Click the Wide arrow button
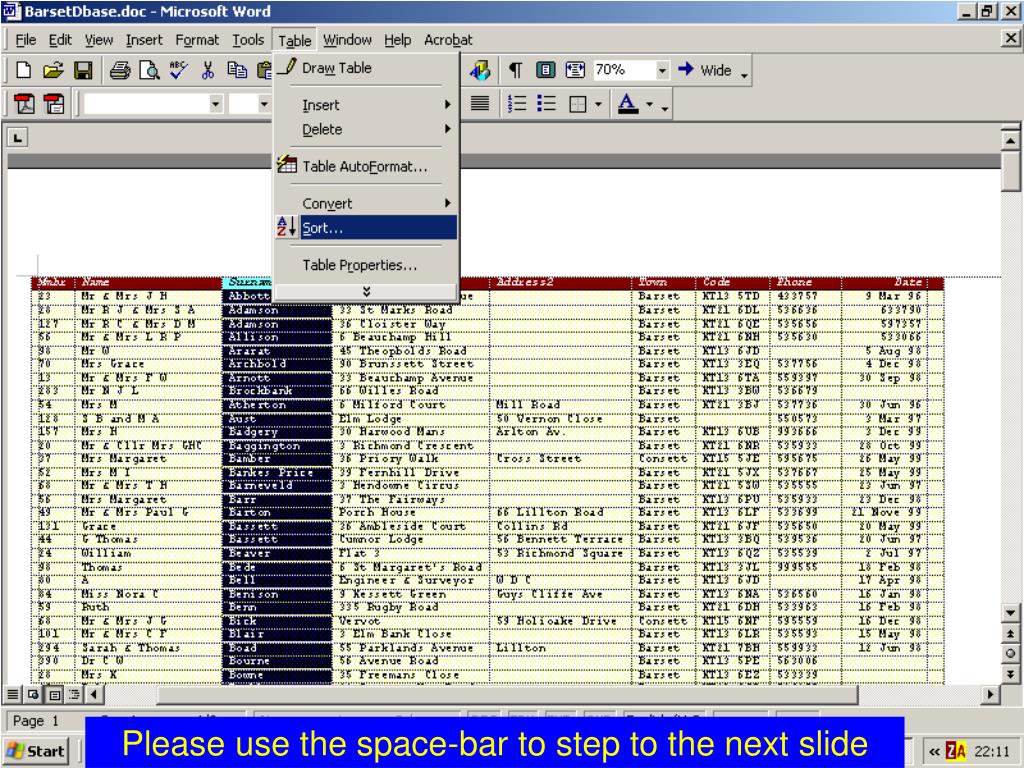The width and height of the screenshot is (1024, 768). tap(705, 70)
